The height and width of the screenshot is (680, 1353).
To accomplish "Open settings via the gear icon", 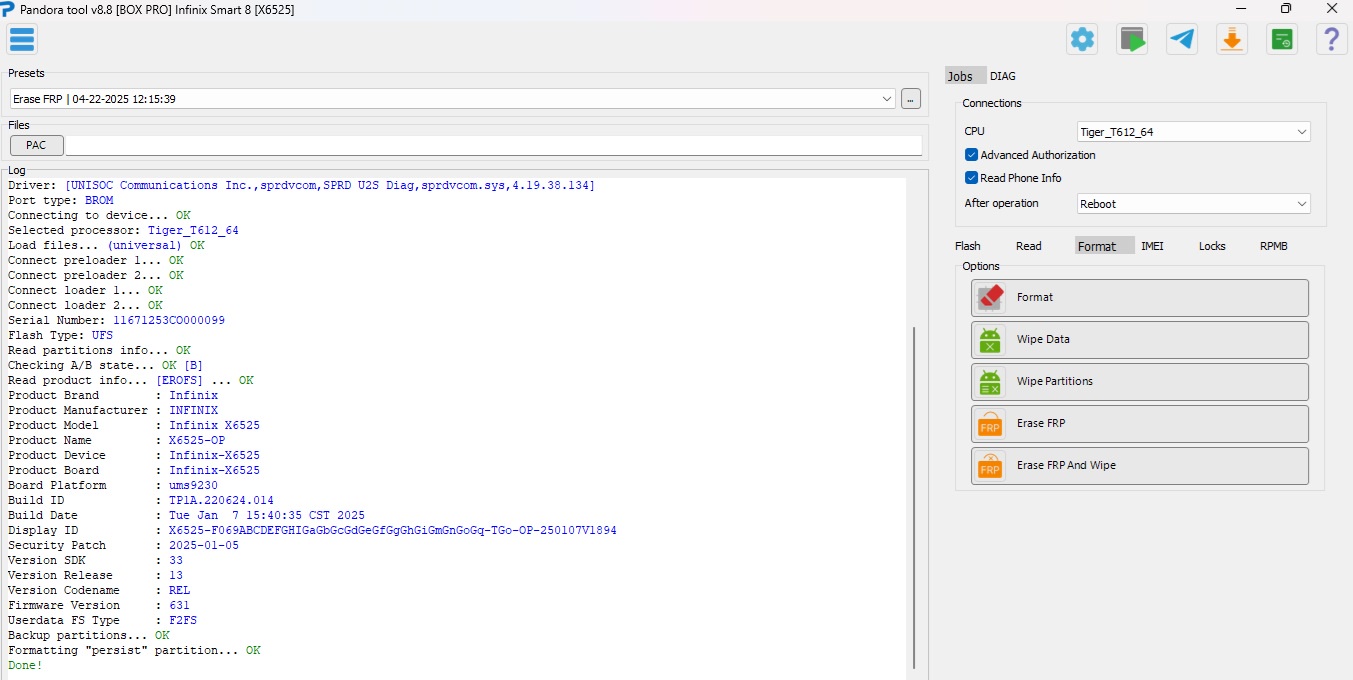I will click(x=1082, y=39).
